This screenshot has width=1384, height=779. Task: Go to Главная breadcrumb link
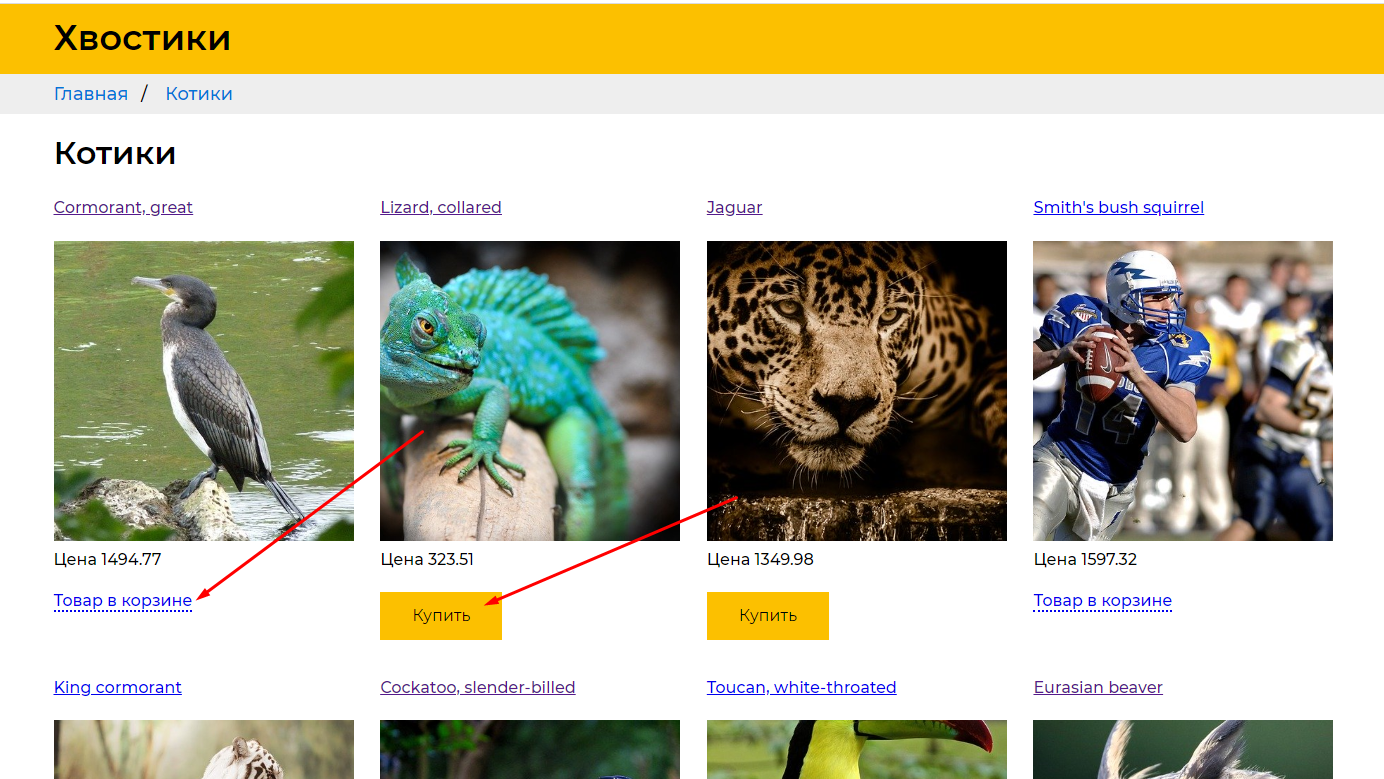91,94
